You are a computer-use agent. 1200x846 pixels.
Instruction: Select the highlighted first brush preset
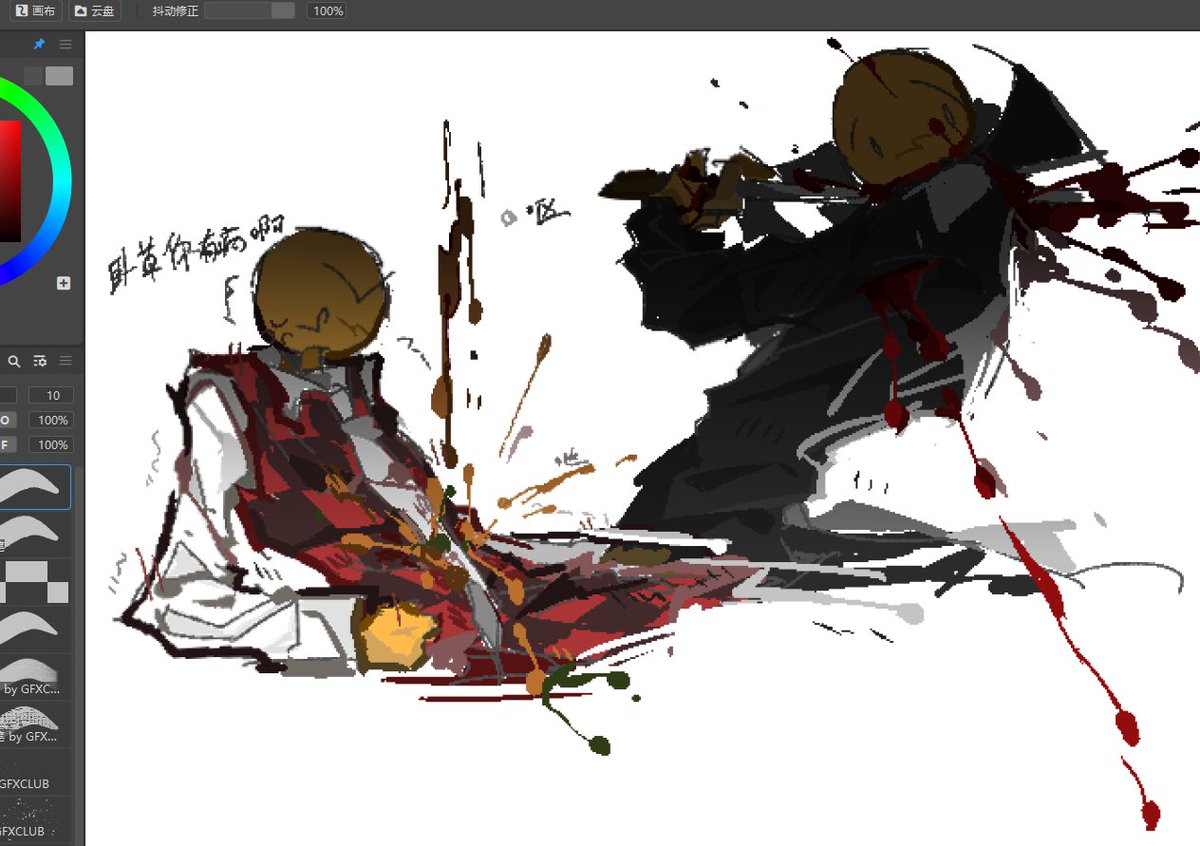(35, 487)
